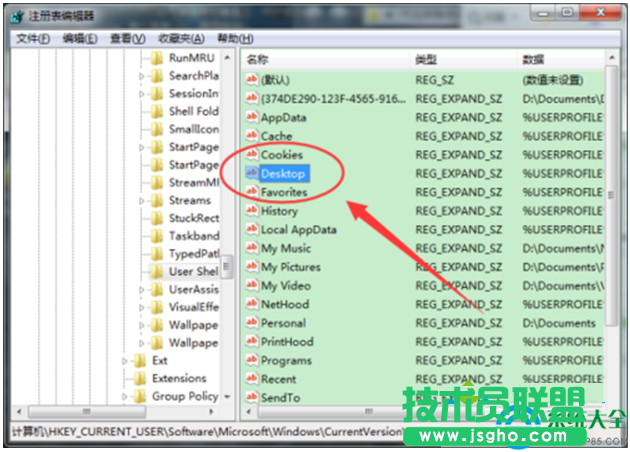Click the Registry Editor title bar icon
This screenshot has height=452, width=630.
[x=17, y=16]
